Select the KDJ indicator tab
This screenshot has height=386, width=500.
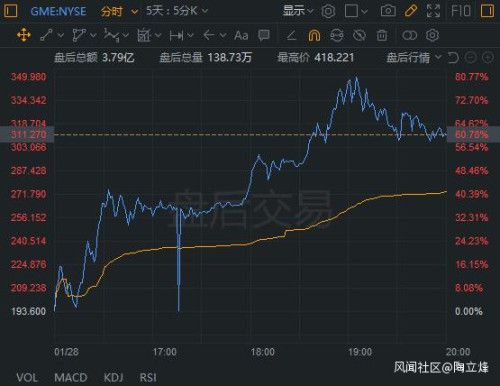point(113,378)
